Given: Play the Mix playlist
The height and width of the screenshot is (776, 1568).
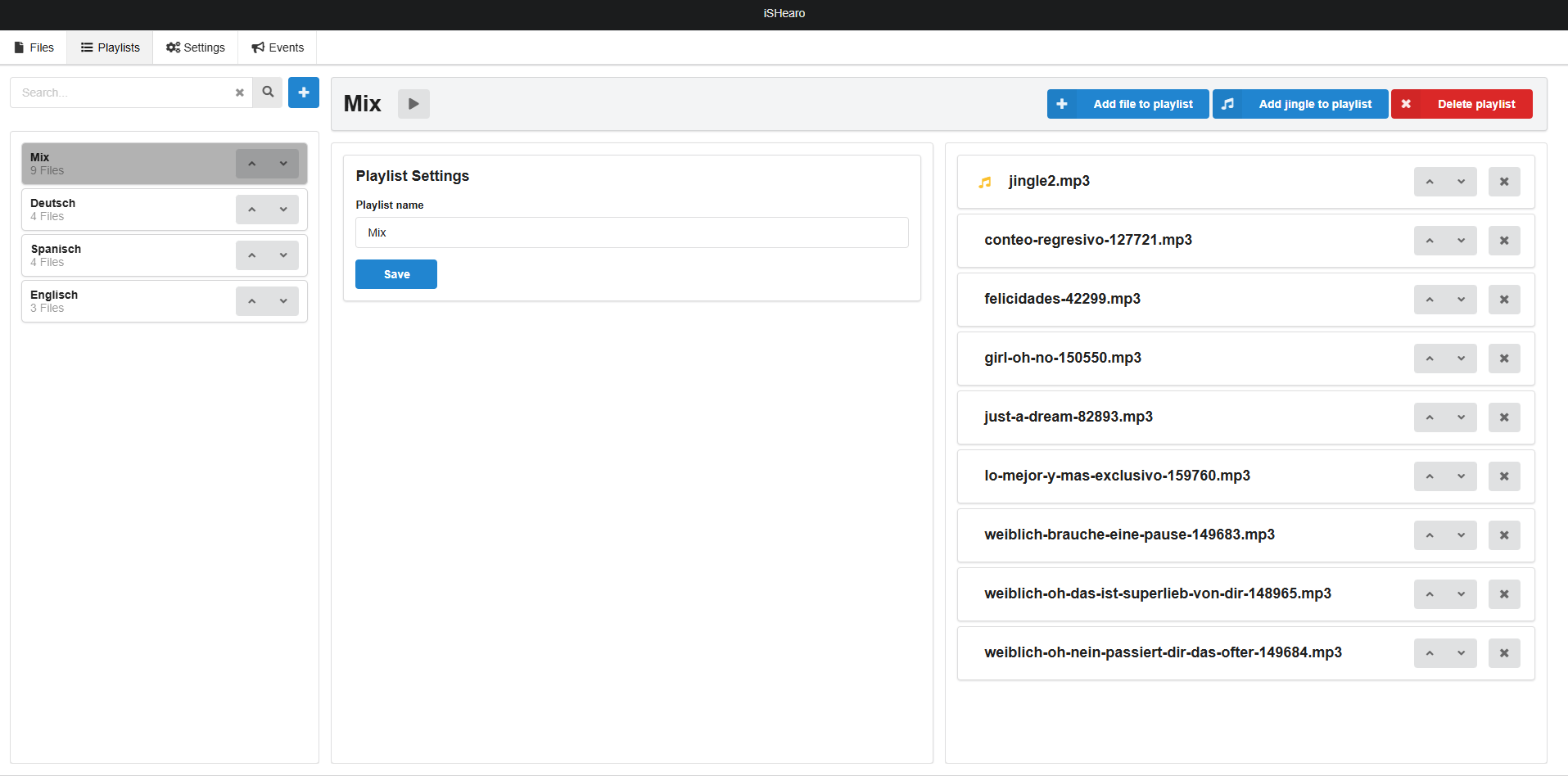Looking at the screenshot, I should point(413,104).
